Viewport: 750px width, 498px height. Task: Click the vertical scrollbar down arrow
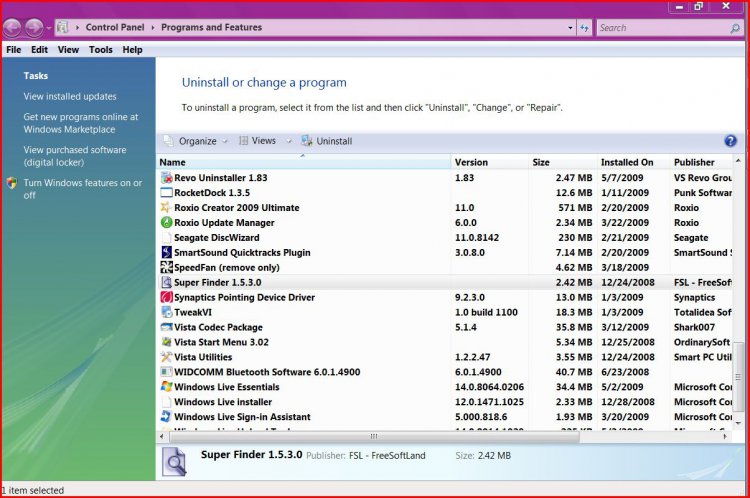(x=738, y=423)
